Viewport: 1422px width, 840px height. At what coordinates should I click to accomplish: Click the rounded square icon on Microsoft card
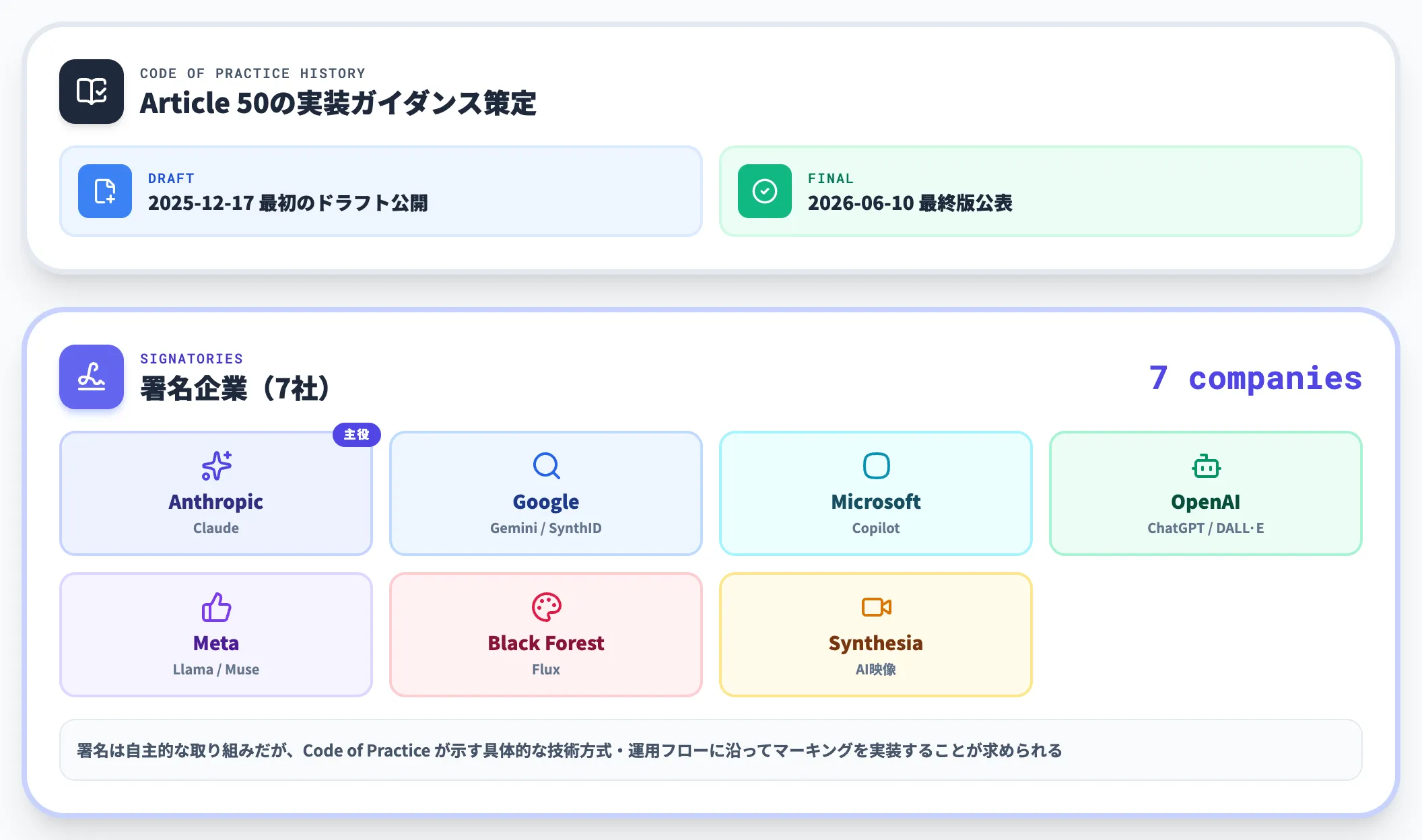876,466
